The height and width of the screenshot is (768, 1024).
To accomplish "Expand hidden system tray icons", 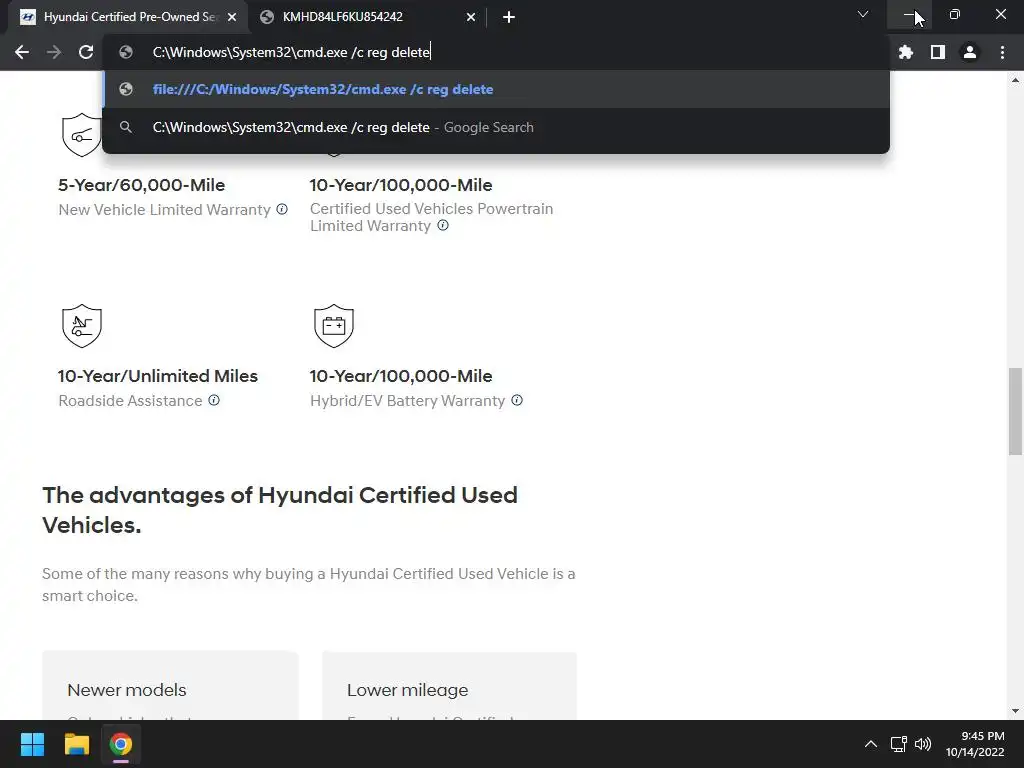I will click(x=870, y=745).
